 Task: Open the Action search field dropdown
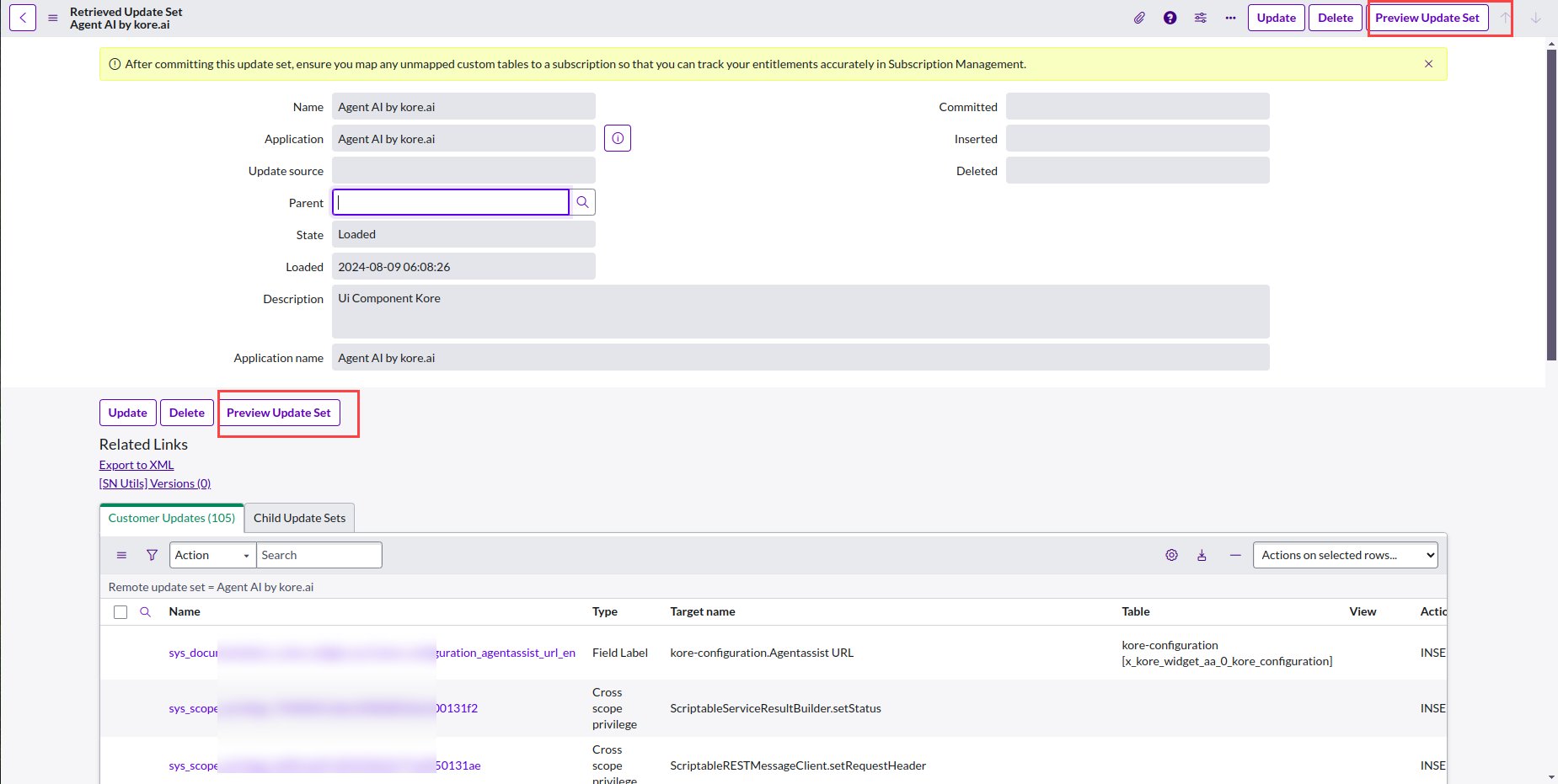(212, 555)
